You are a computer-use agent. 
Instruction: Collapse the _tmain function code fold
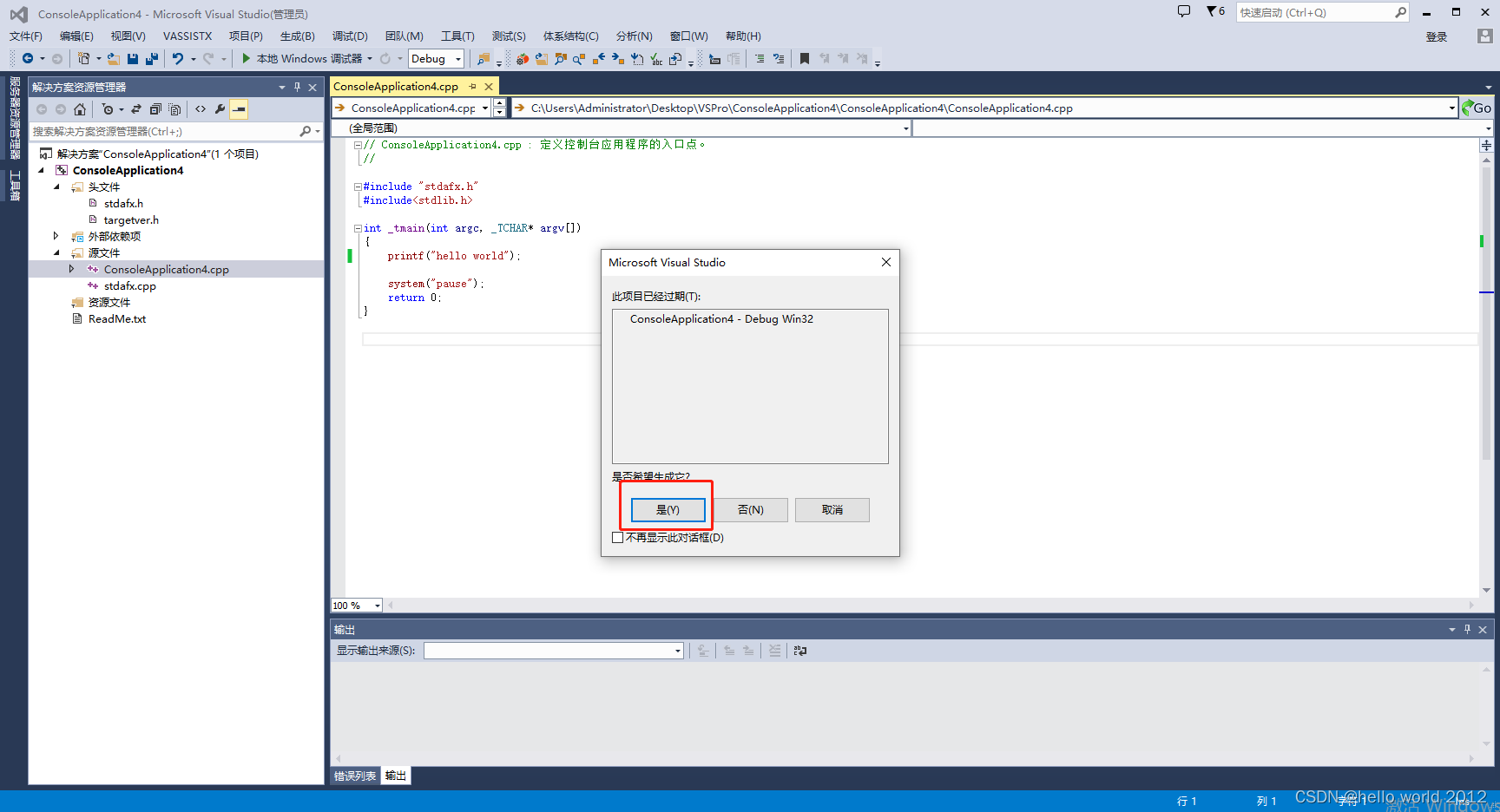[x=358, y=228]
